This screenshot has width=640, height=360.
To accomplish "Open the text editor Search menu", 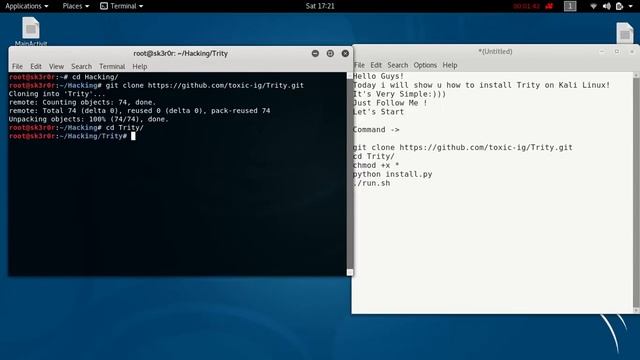I will 398,65.
